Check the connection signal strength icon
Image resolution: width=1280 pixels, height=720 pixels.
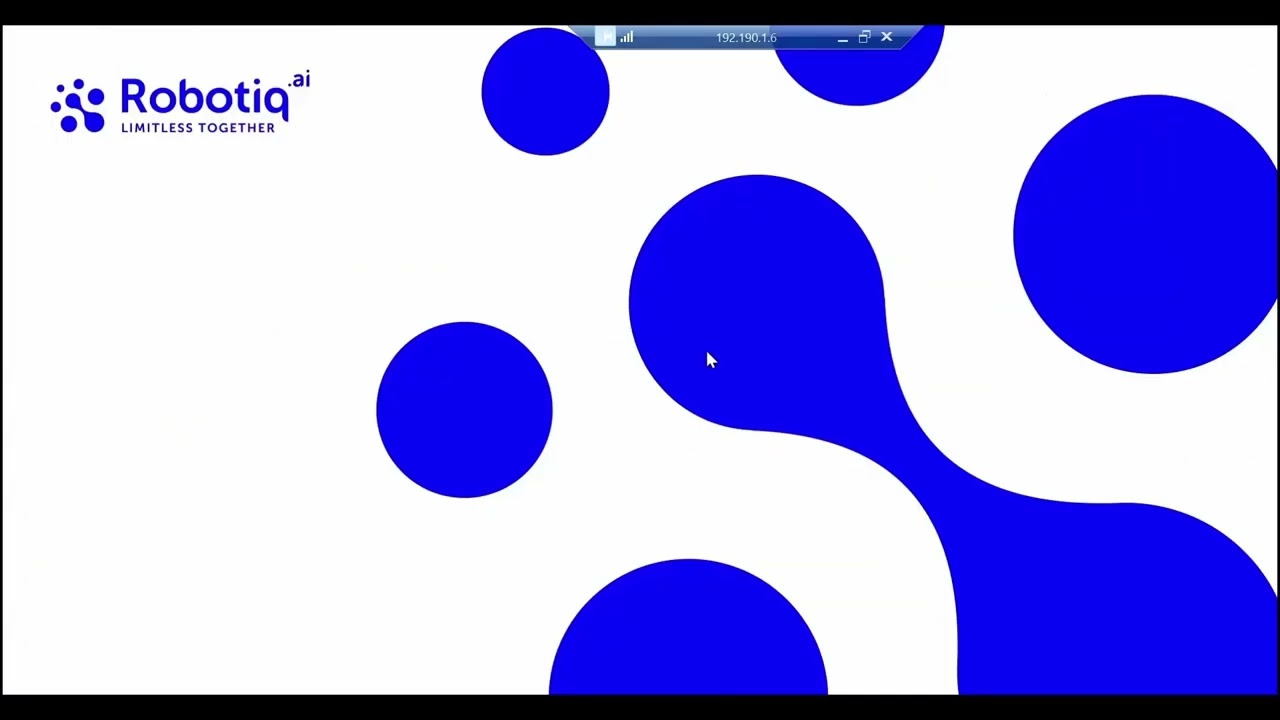tap(627, 38)
